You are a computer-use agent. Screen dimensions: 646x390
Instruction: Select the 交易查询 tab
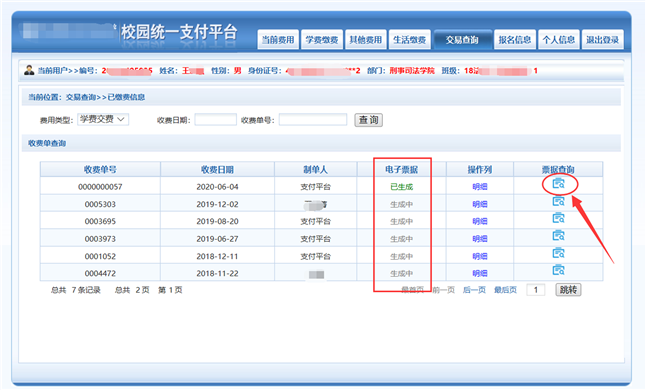(462, 40)
